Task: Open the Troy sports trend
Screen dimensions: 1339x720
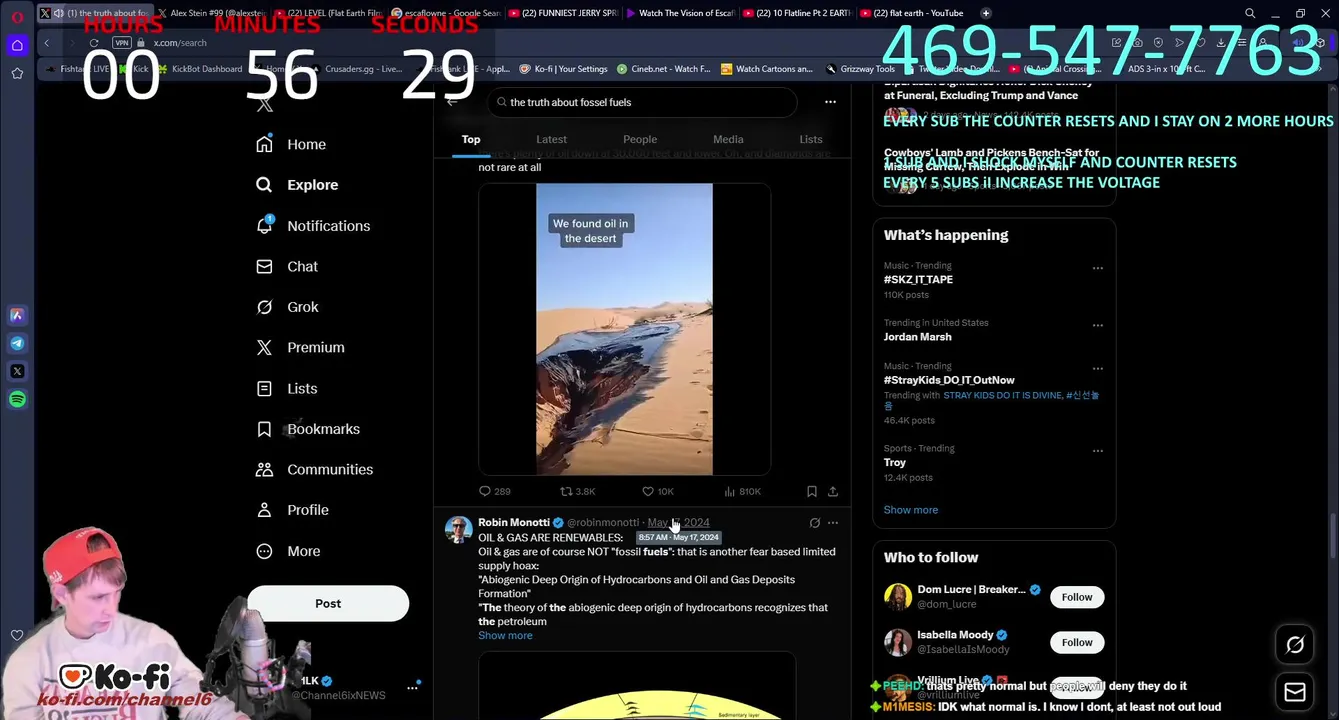Action: 895,462
